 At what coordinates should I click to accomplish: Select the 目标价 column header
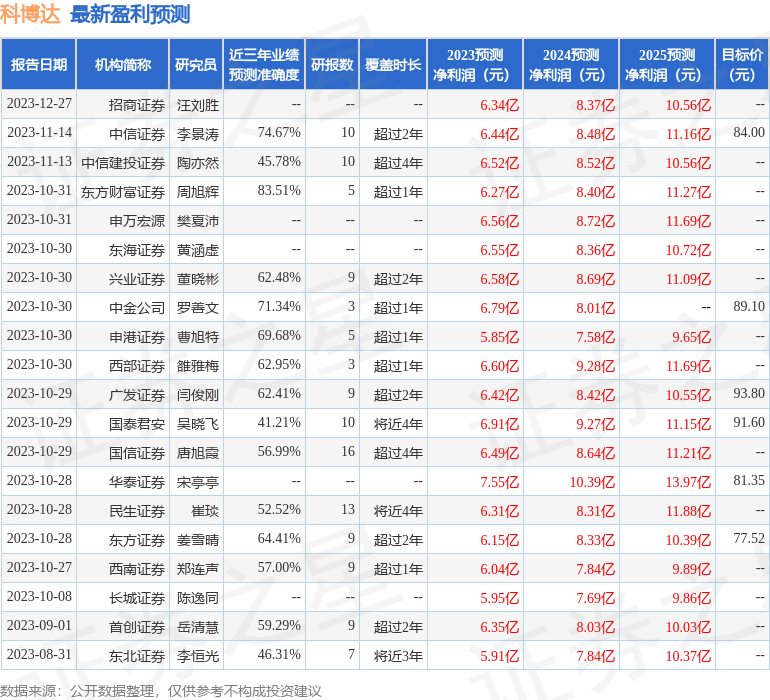[x=742, y=64]
